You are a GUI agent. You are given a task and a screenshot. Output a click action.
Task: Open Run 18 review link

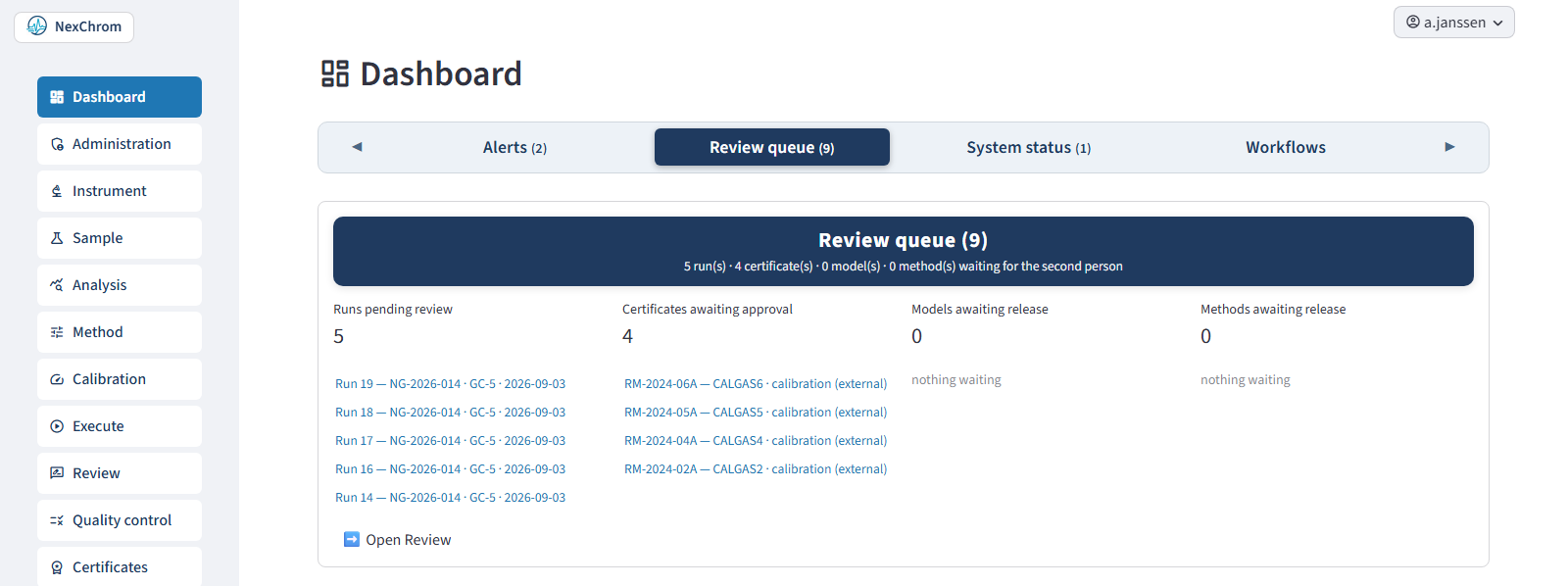pyautogui.click(x=450, y=413)
